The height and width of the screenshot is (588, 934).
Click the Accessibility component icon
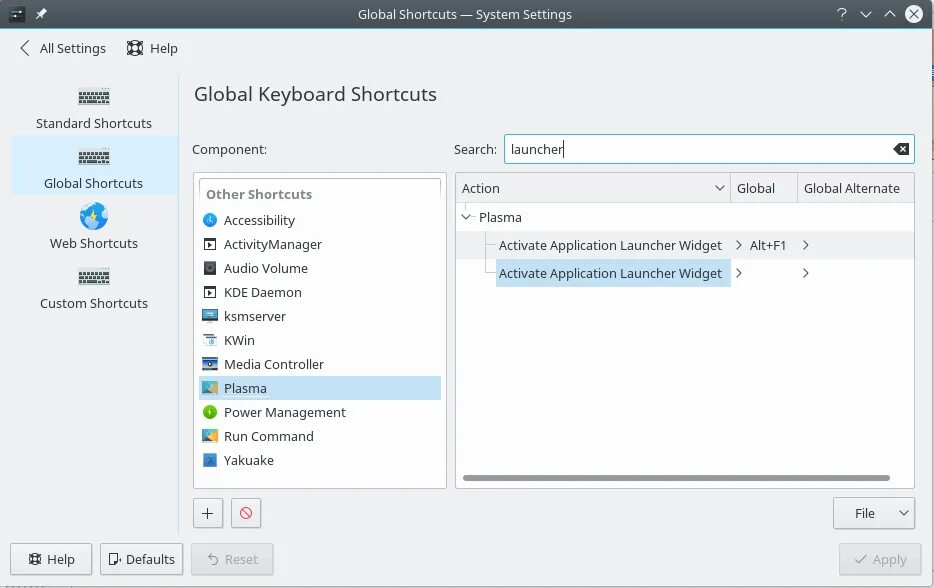210,220
